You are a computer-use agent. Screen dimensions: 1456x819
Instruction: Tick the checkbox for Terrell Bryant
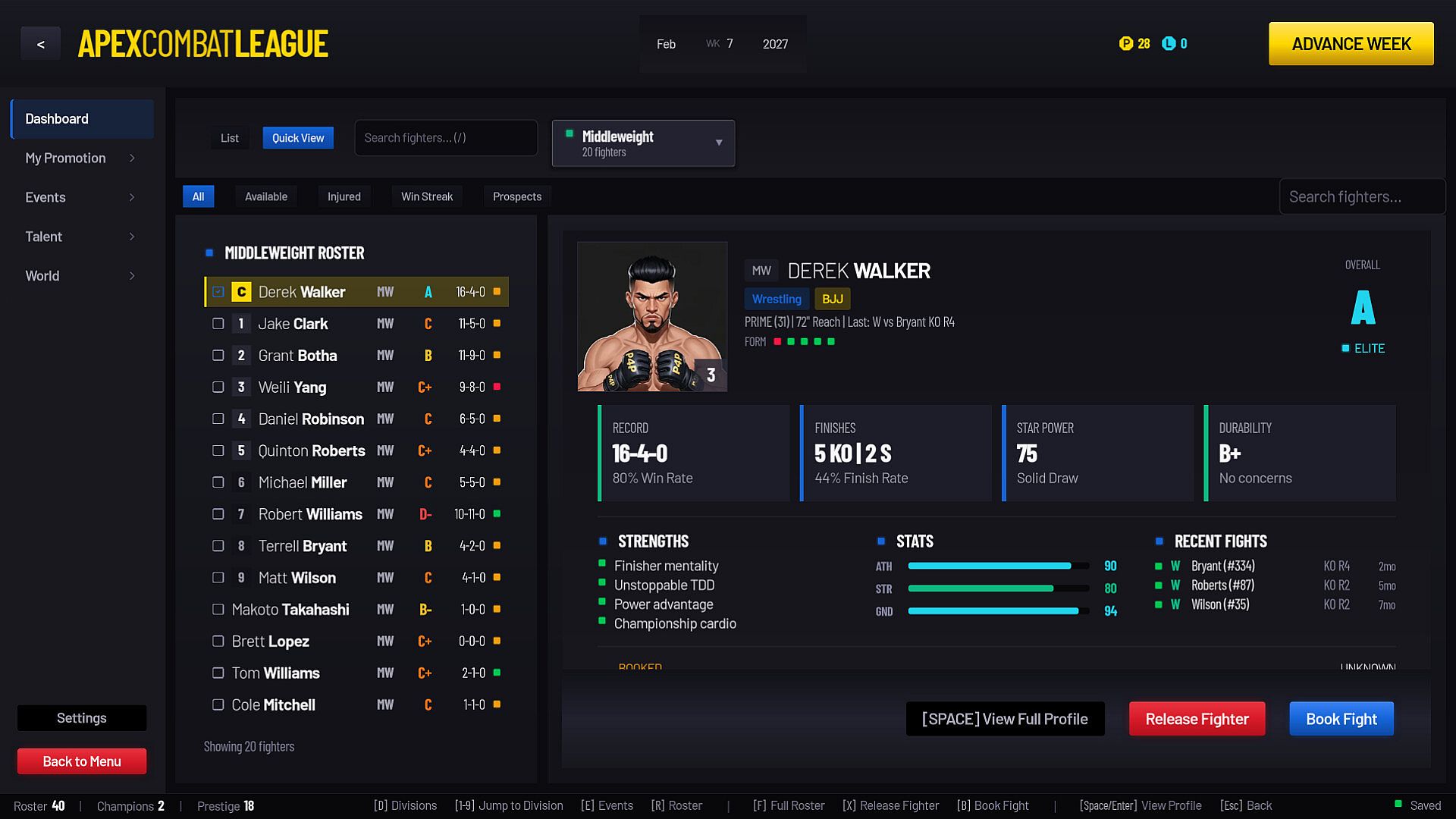click(x=218, y=546)
